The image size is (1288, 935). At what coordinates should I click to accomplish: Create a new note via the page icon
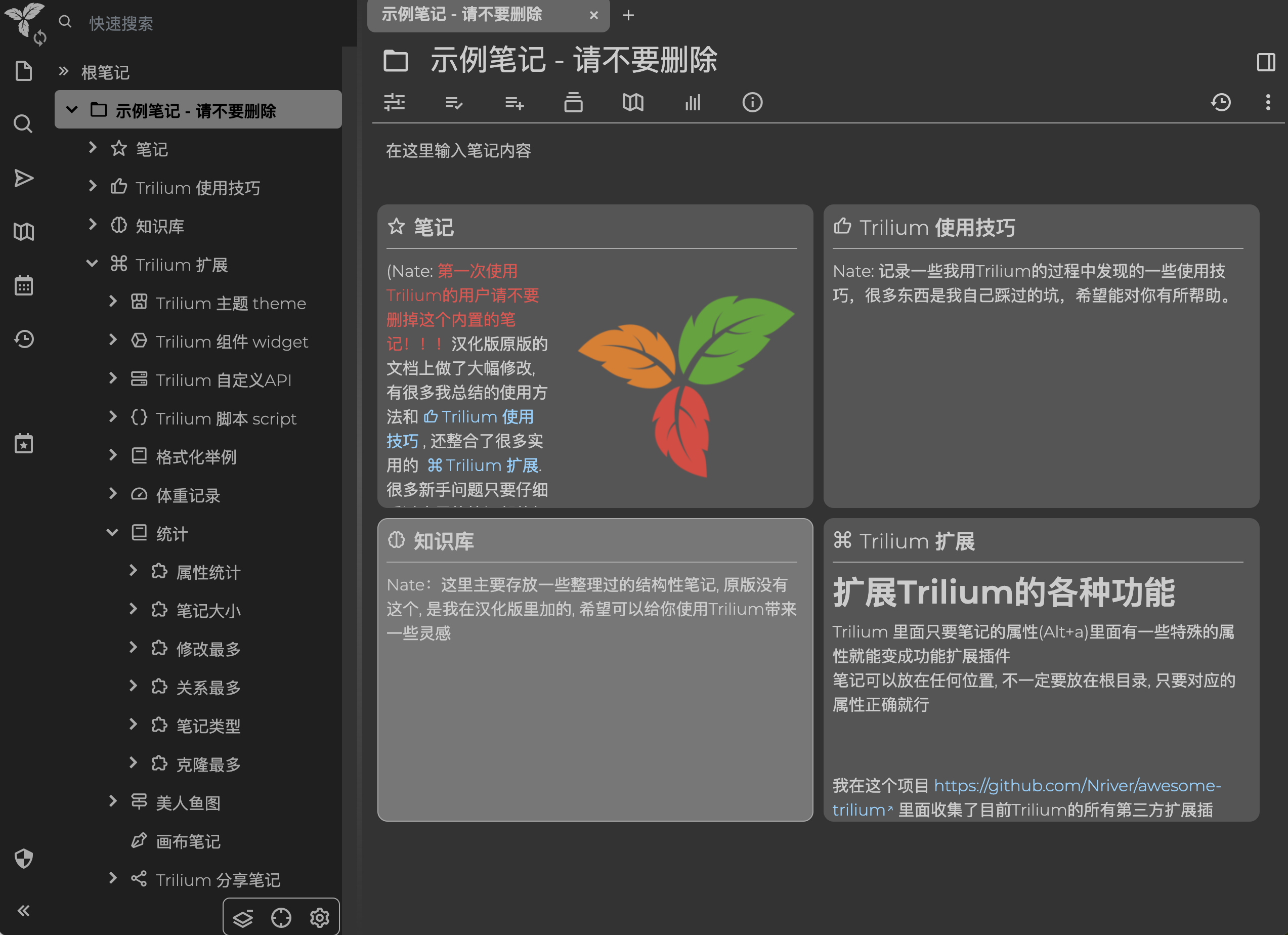pyautogui.click(x=23, y=71)
